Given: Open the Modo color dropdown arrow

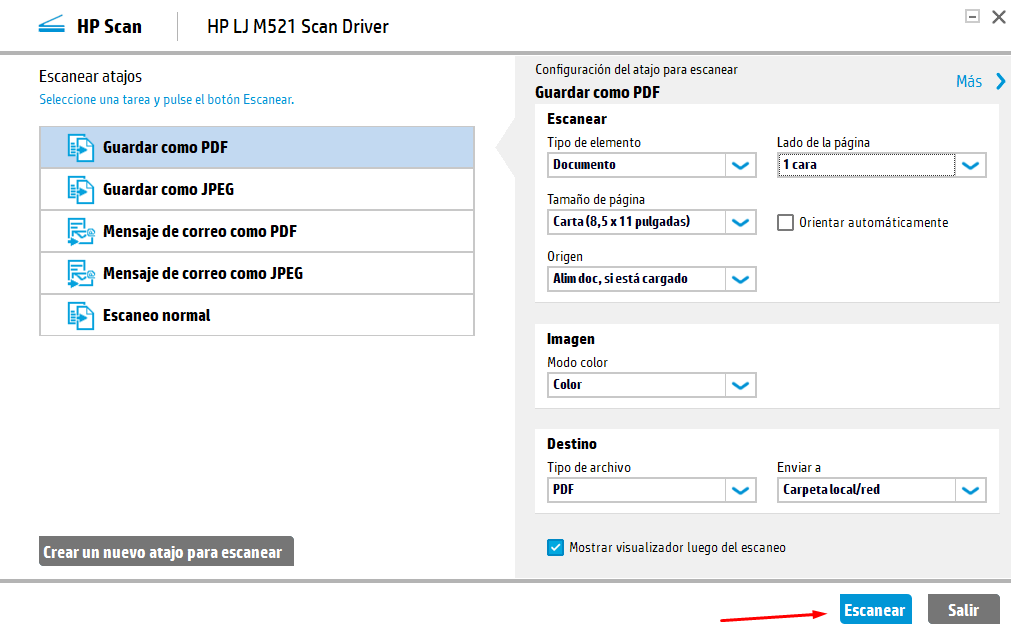Looking at the screenshot, I should click(x=740, y=385).
